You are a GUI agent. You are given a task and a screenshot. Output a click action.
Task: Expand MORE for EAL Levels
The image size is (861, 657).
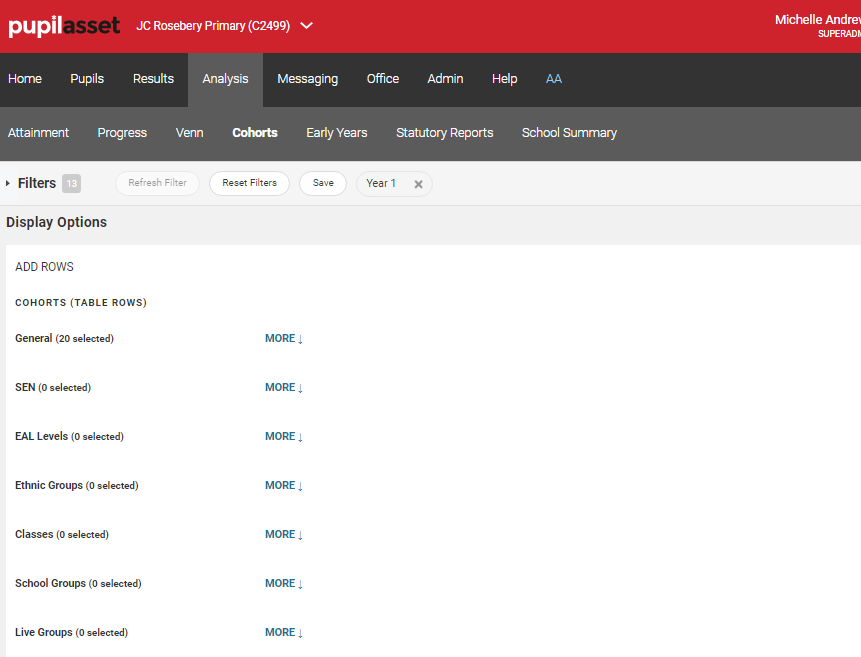coord(283,437)
